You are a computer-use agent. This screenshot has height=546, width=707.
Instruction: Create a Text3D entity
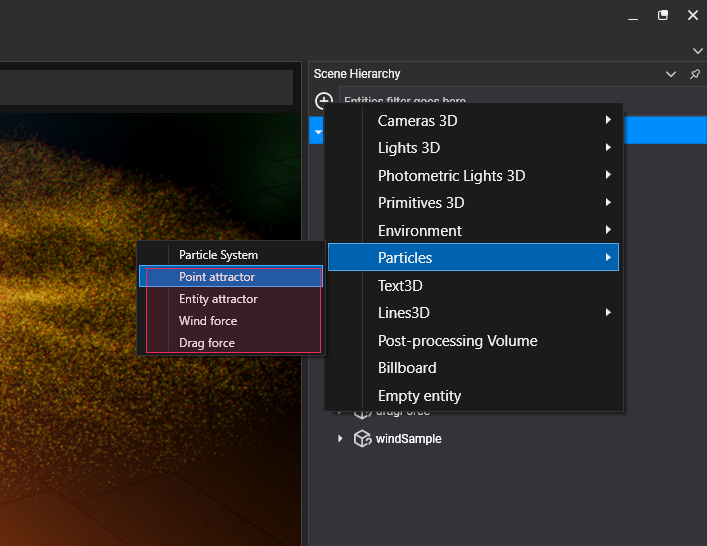400,286
